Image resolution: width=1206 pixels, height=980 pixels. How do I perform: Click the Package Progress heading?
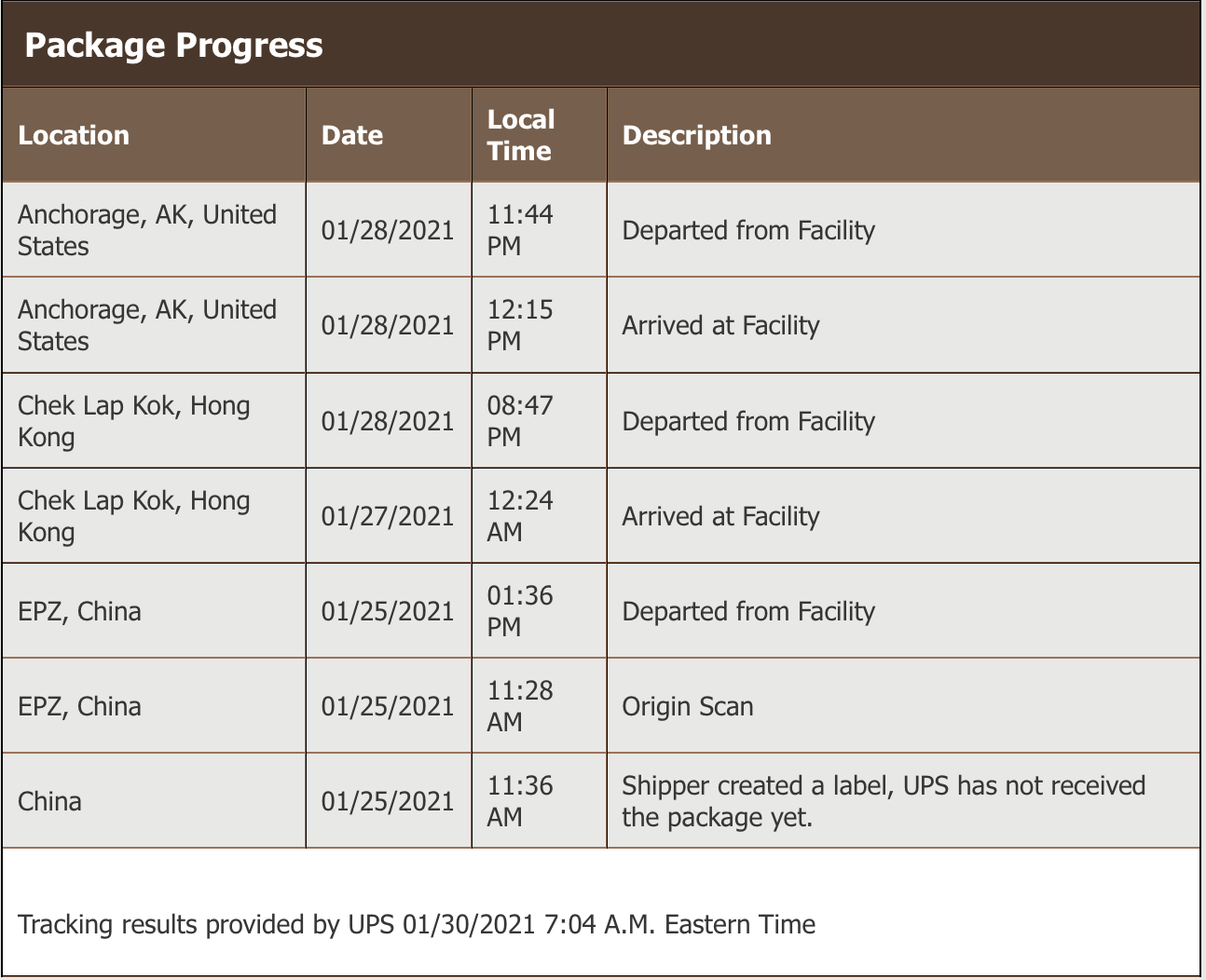tap(173, 46)
